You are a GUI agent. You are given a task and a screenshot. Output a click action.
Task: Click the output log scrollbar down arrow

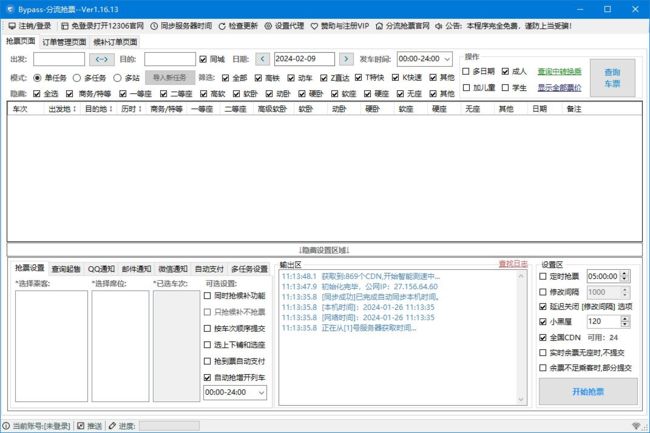click(521, 399)
